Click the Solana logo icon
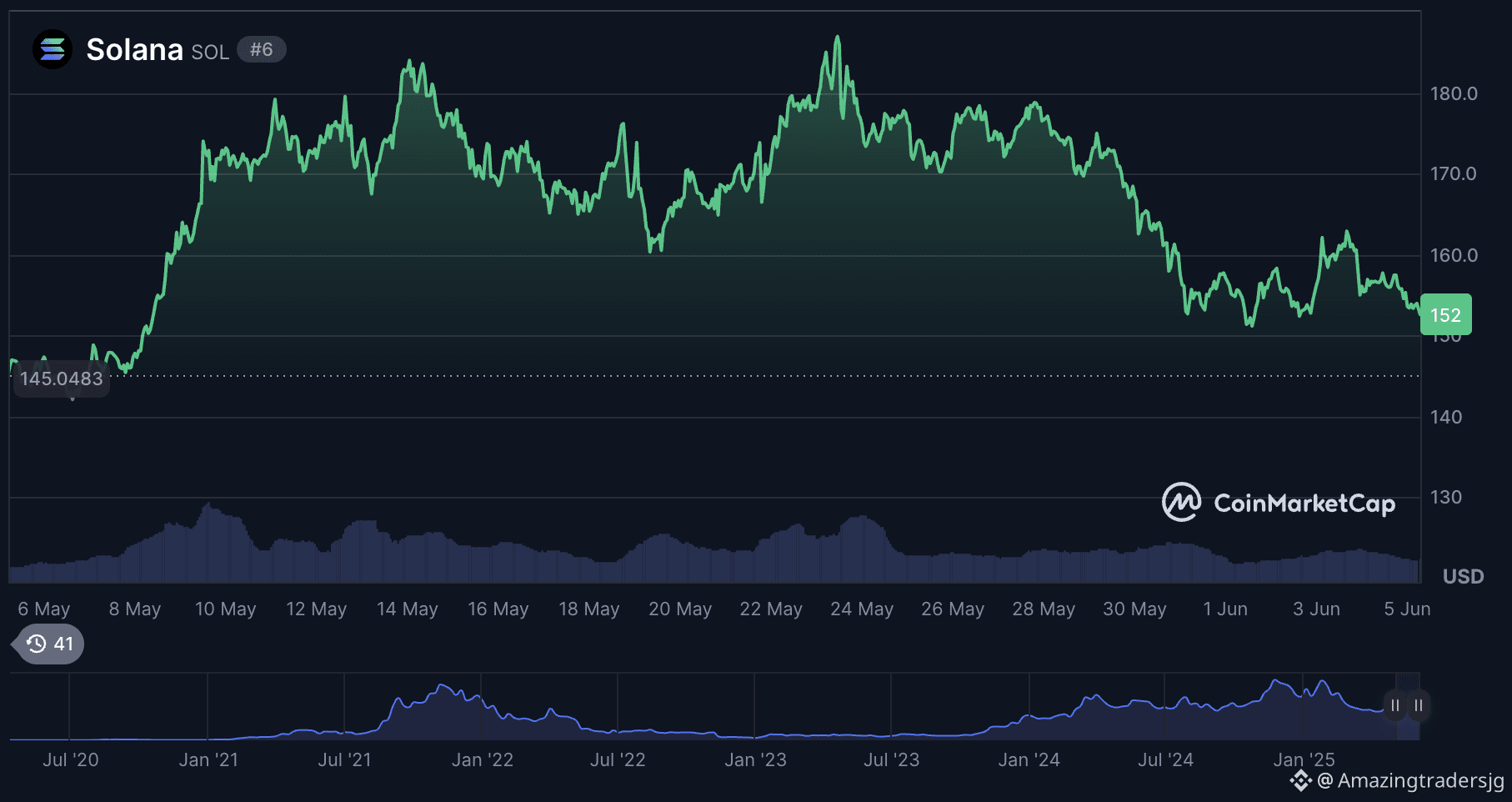1512x802 pixels. tap(53, 49)
